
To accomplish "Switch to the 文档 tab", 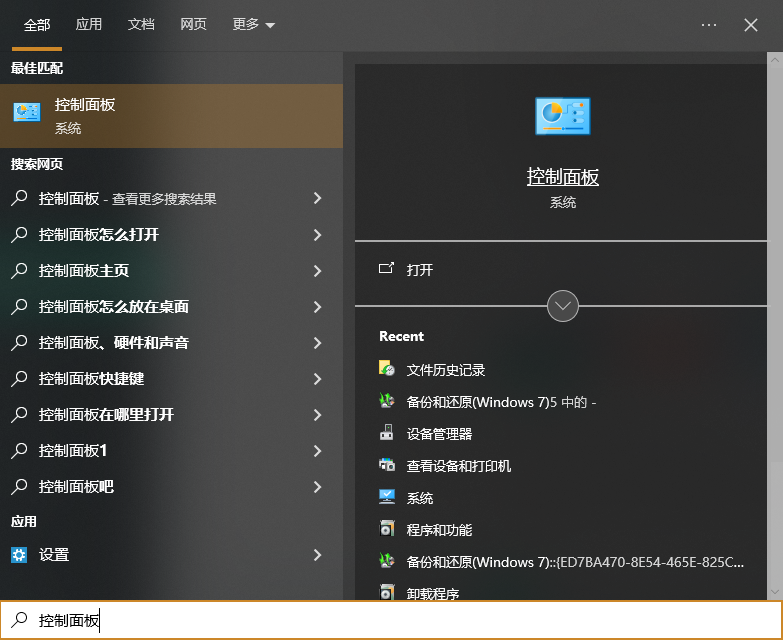I will point(141,24).
